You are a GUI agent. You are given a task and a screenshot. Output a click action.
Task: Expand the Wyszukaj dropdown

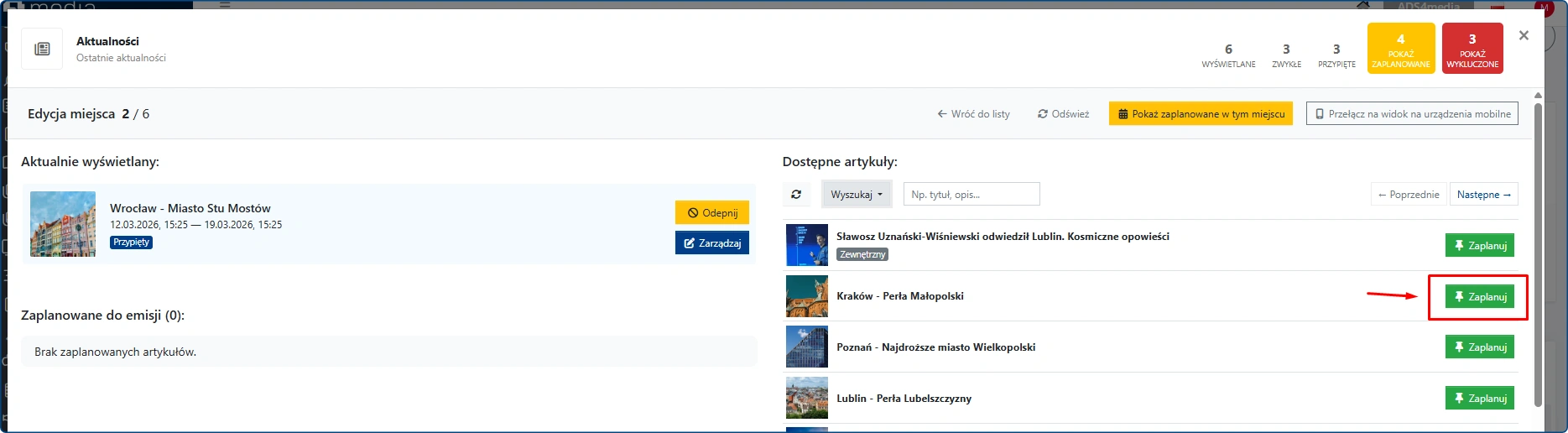tap(857, 195)
